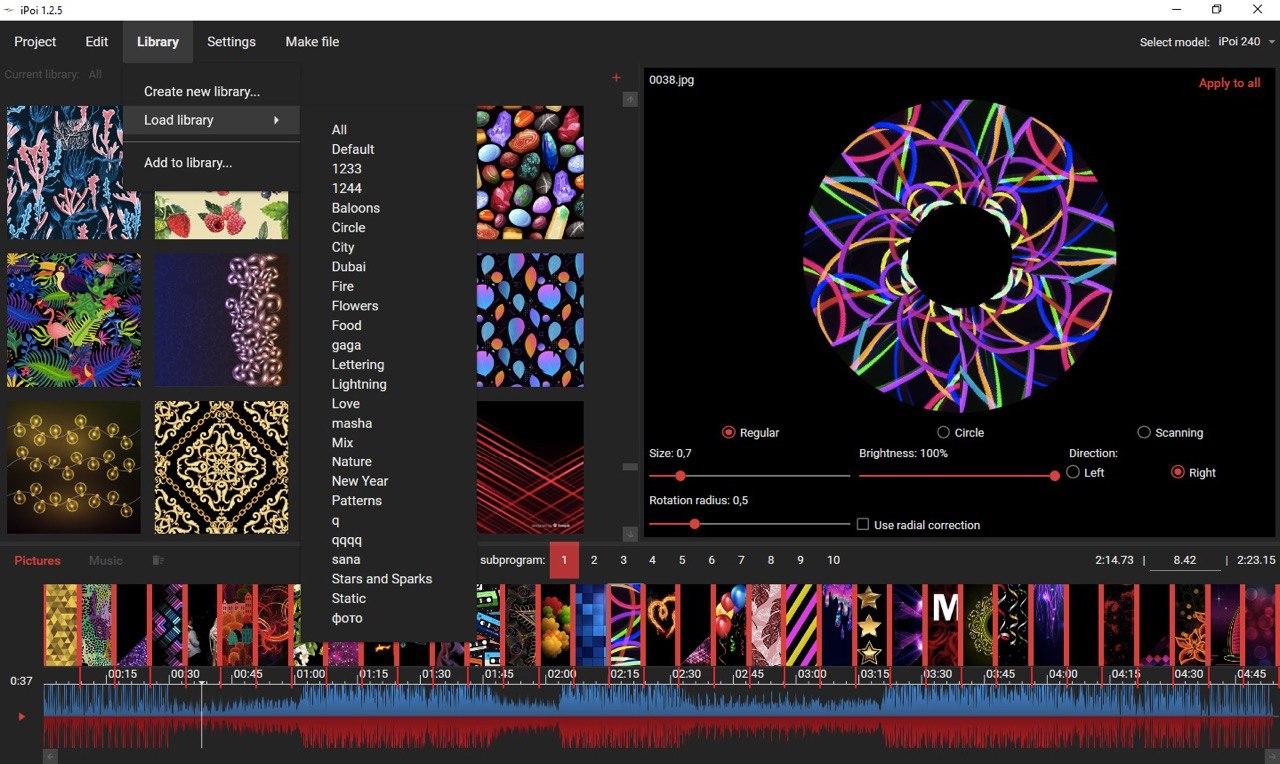Click the Rotation radius slider handle
This screenshot has height=764, width=1280.
(694, 524)
